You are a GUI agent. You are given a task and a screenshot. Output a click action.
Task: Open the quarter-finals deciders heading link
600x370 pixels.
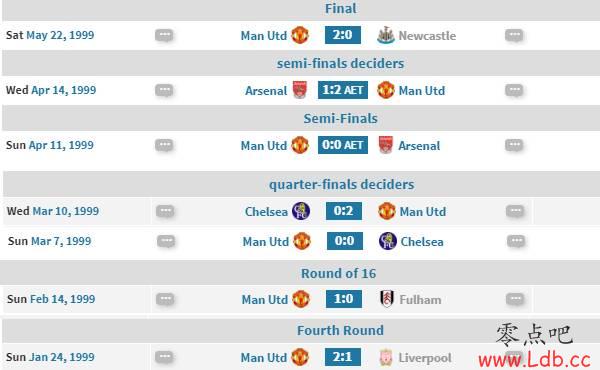click(x=341, y=184)
